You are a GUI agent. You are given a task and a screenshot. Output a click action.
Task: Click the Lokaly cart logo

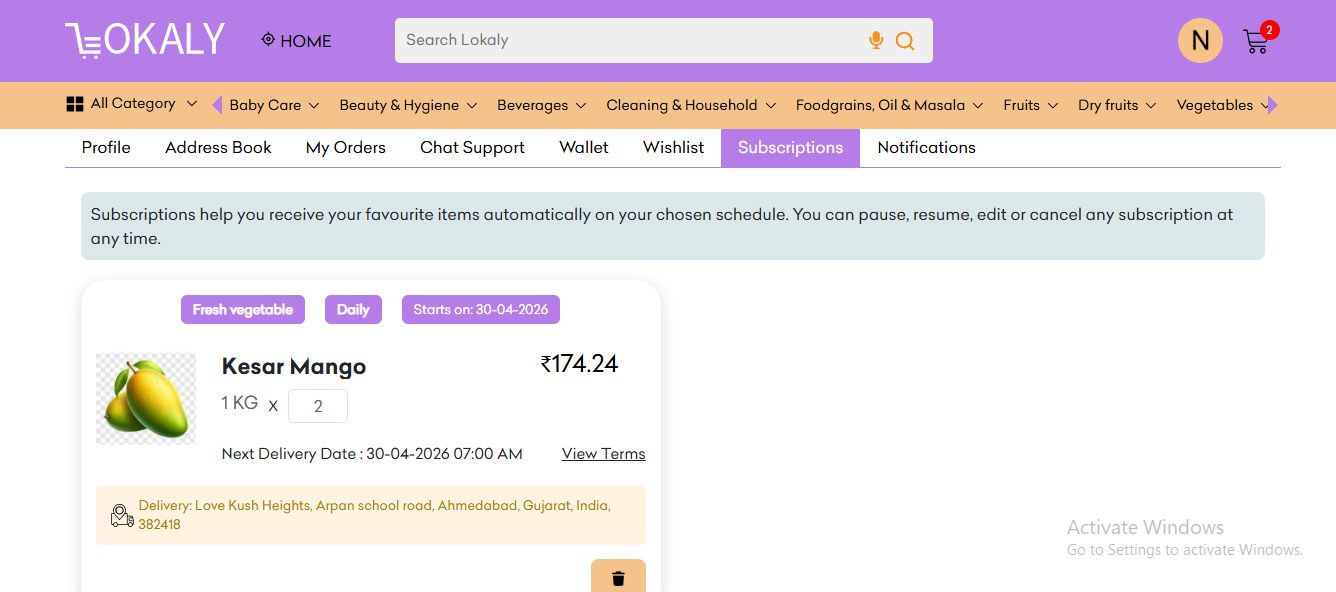145,40
